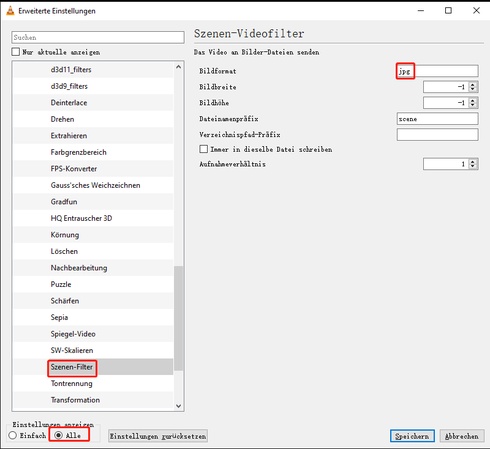Focus the Suchen search field
The height and width of the screenshot is (449, 490).
(x=98, y=37)
